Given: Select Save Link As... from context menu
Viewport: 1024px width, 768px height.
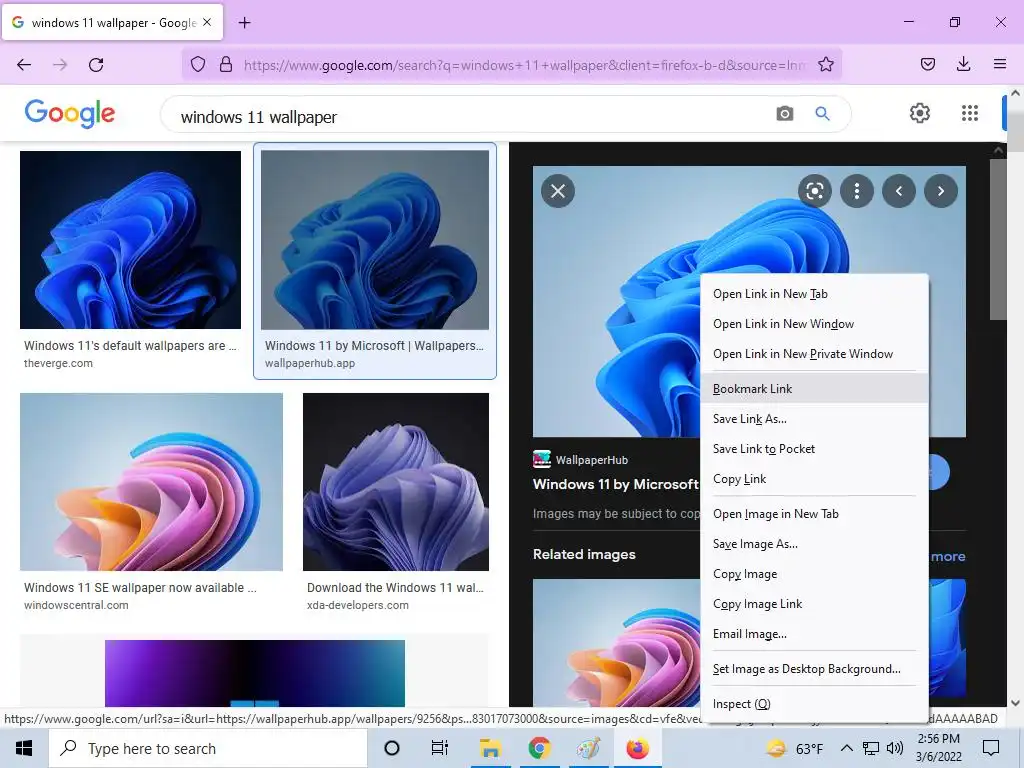Looking at the screenshot, I should [x=814, y=419].
